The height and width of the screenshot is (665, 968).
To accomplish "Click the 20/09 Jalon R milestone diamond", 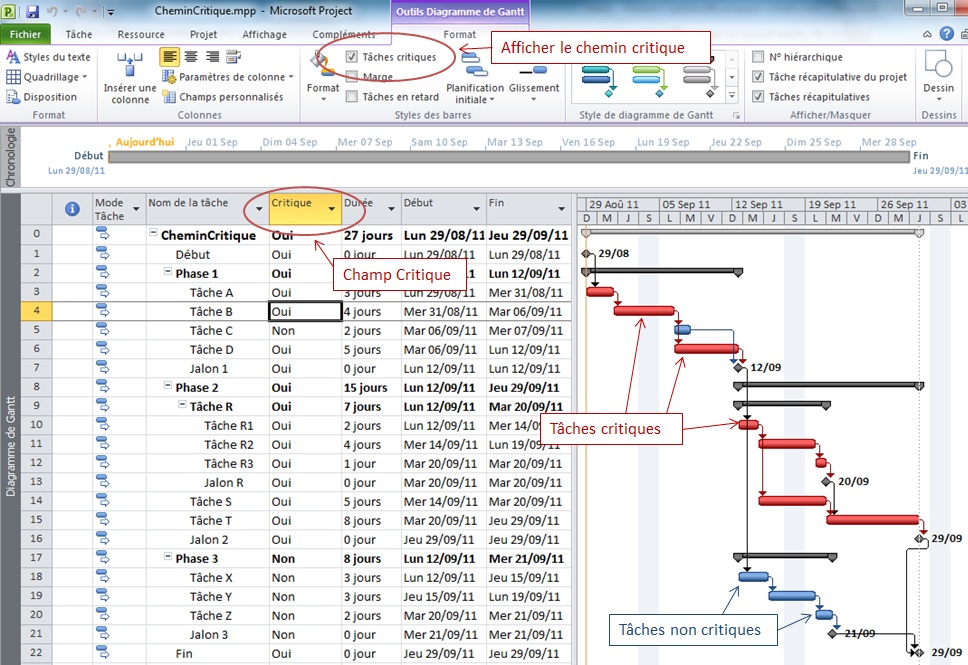I will point(827,482).
